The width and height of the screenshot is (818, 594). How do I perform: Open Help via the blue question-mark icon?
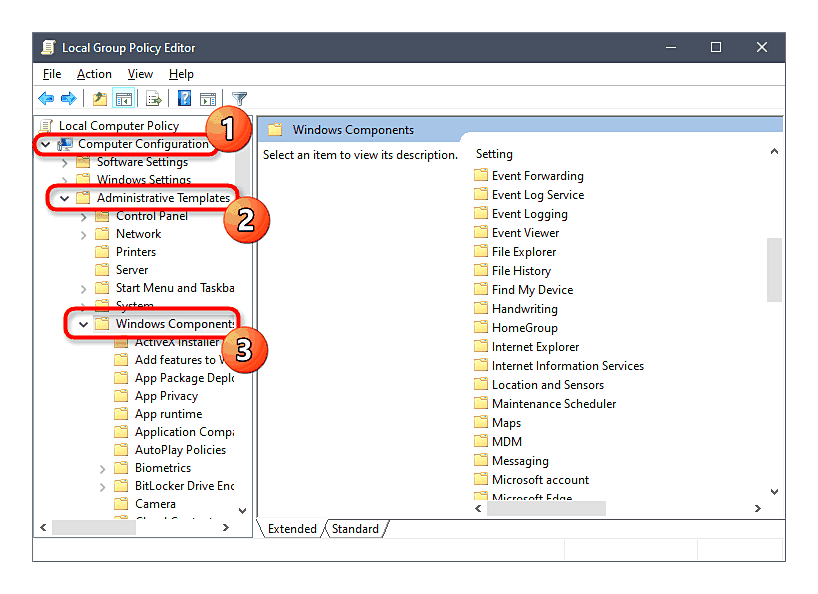click(x=185, y=98)
